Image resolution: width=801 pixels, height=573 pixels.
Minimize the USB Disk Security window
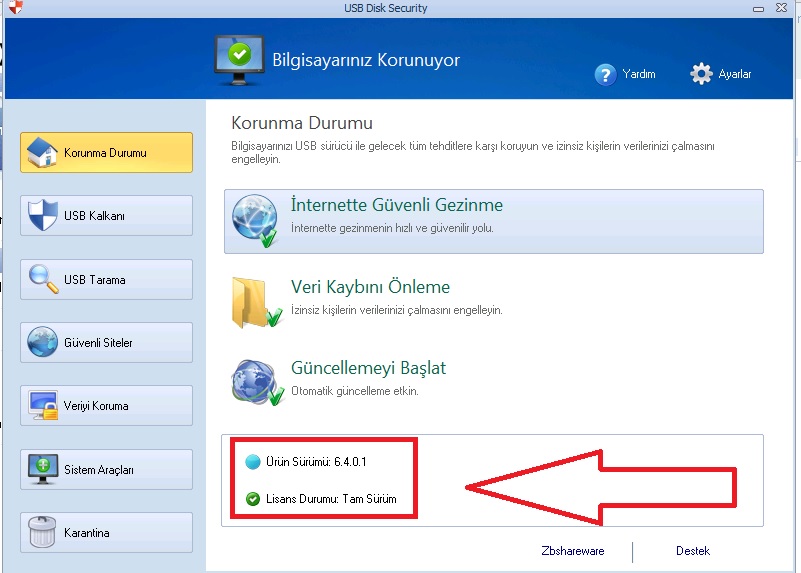759,8
